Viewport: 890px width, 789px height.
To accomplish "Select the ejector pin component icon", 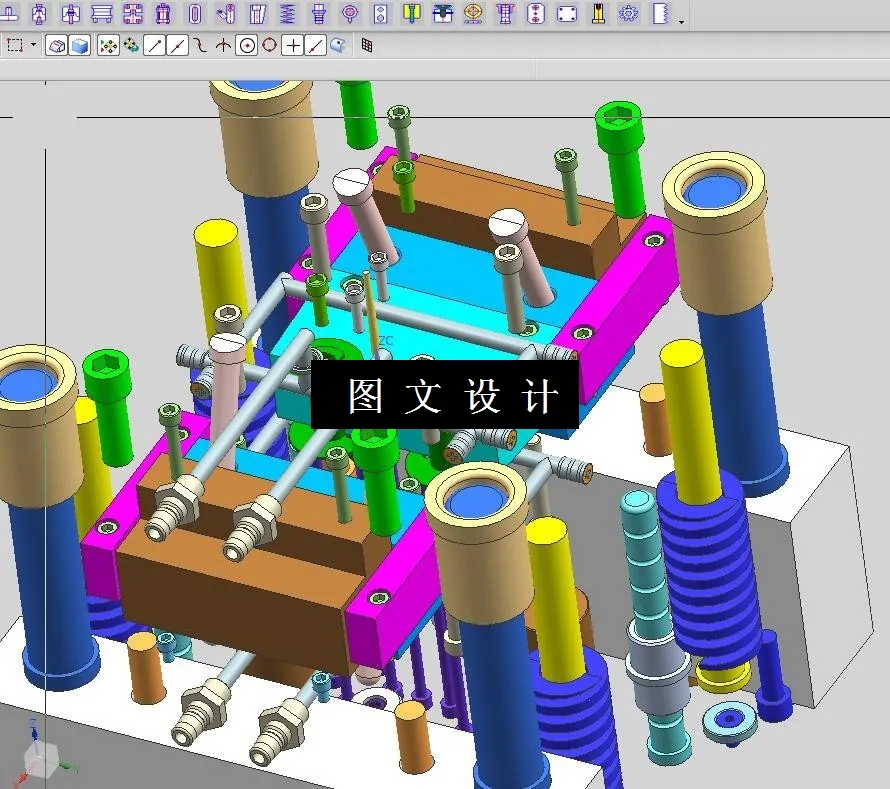I will pos(597,14).
